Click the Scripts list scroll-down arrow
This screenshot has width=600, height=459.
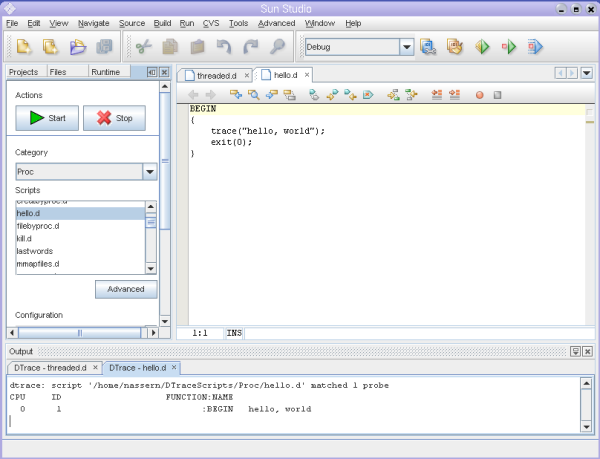(x=151, y=269)
